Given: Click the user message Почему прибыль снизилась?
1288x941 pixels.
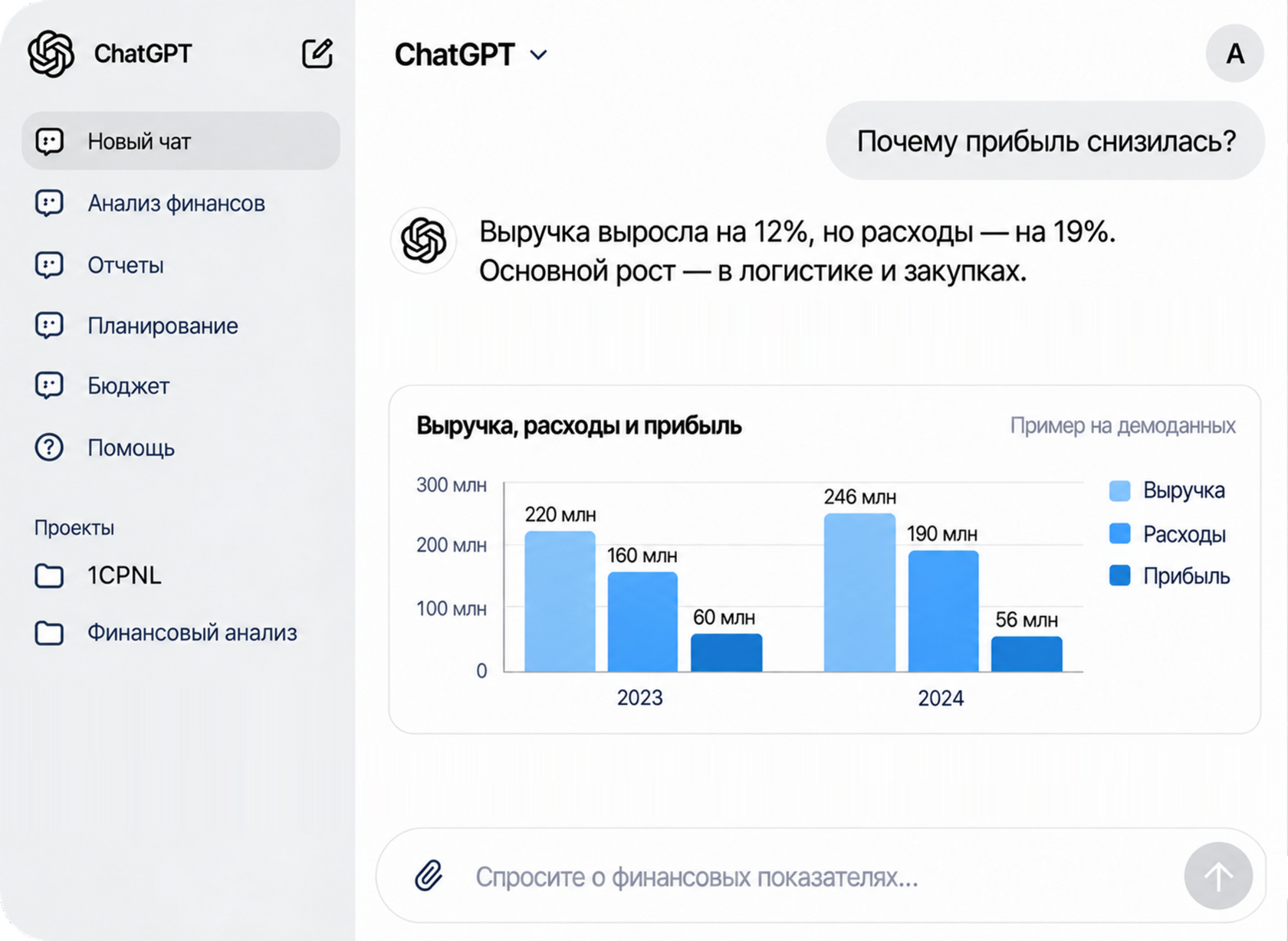Looking at the screenshot, I should point(1046,141).
